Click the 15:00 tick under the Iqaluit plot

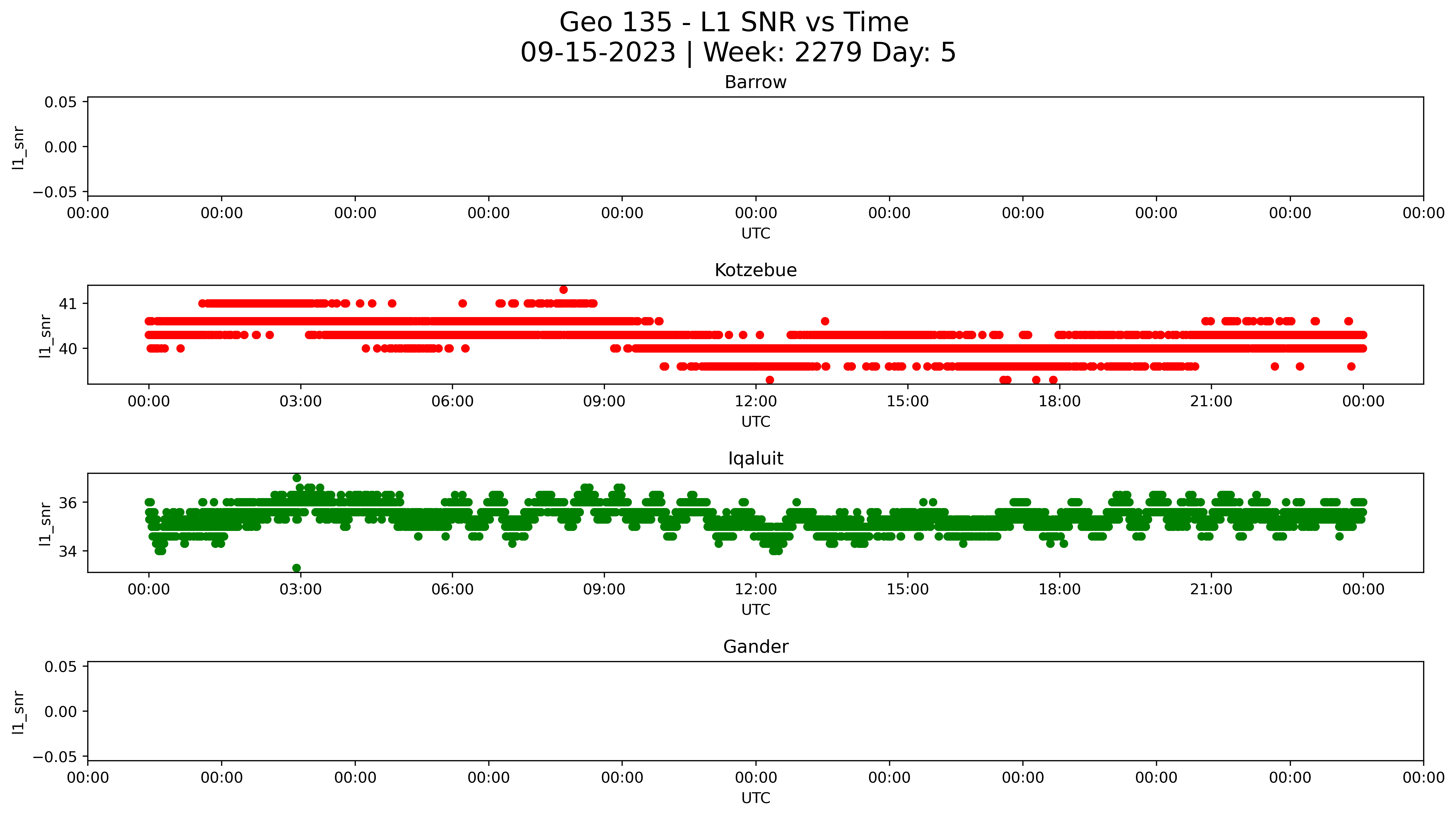point(908,590)
